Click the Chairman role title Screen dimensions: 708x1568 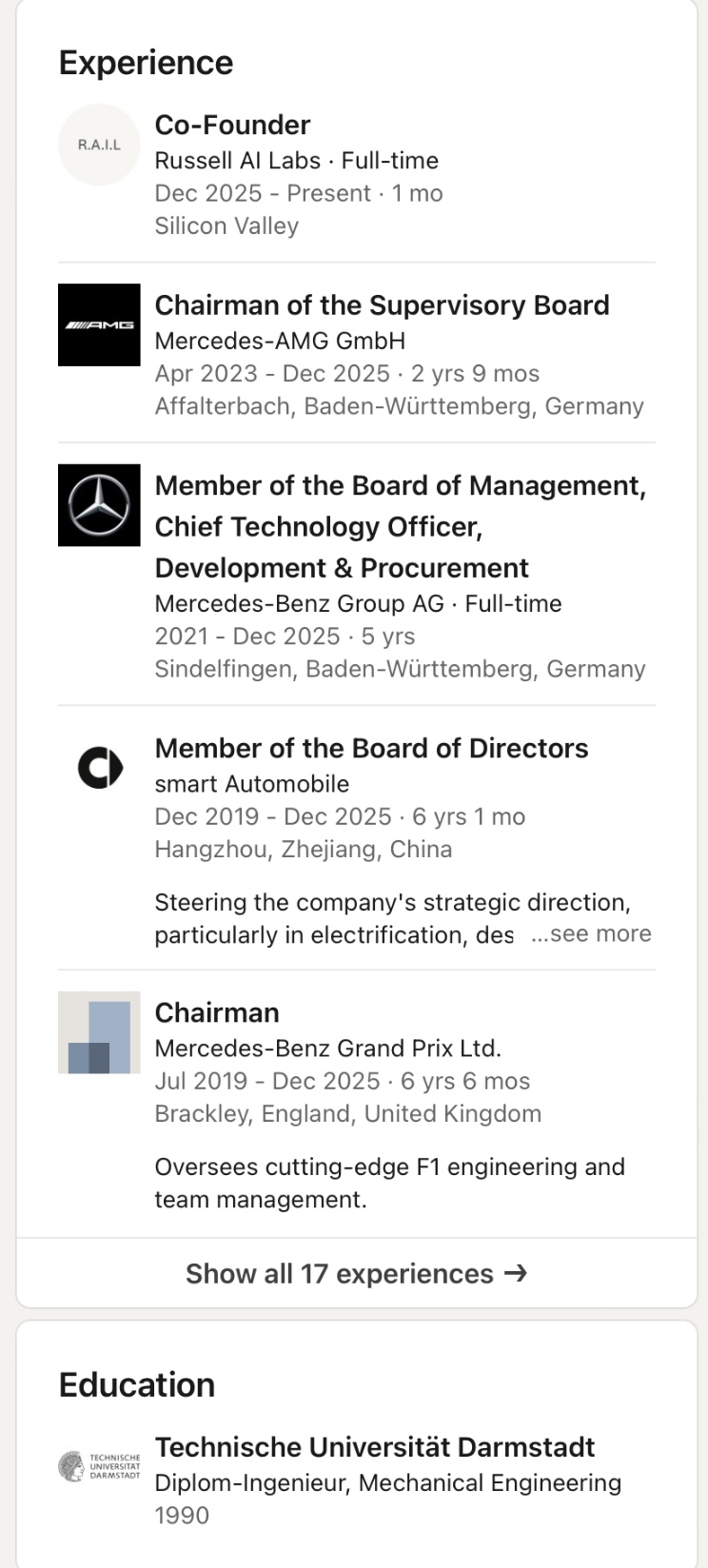point(217,1012)
